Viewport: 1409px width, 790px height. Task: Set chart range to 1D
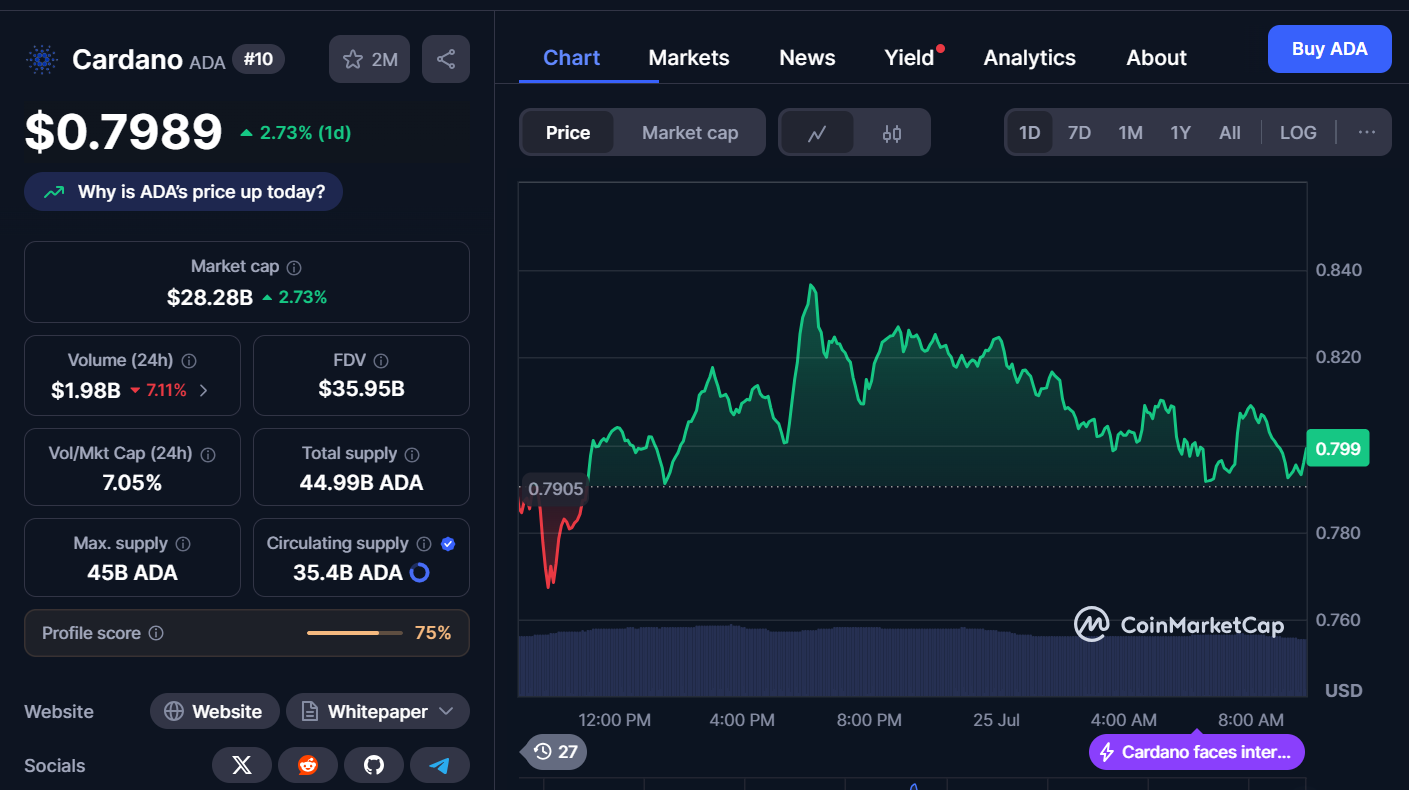pos(1029,132)
